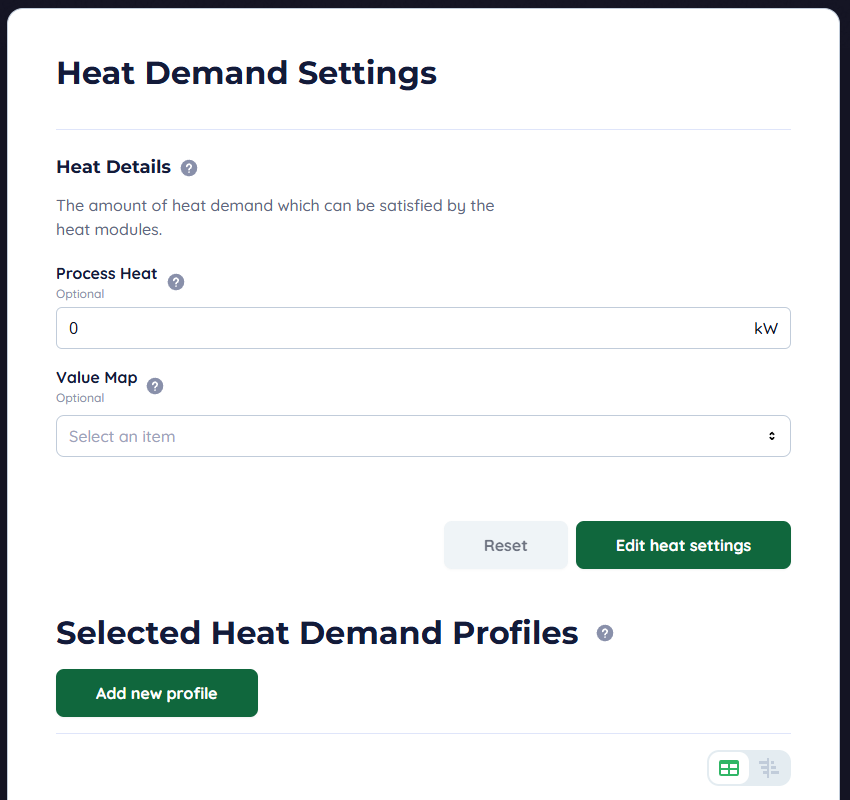Open the Process Heat help tooltip
The height and width of the screenshot is (800, 850).
click(176, 282)
